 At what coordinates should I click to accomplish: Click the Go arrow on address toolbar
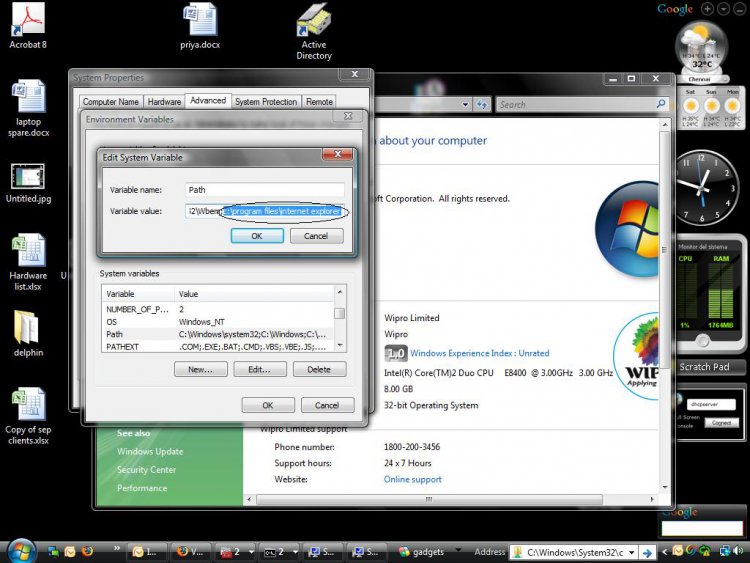pos(647,553)
